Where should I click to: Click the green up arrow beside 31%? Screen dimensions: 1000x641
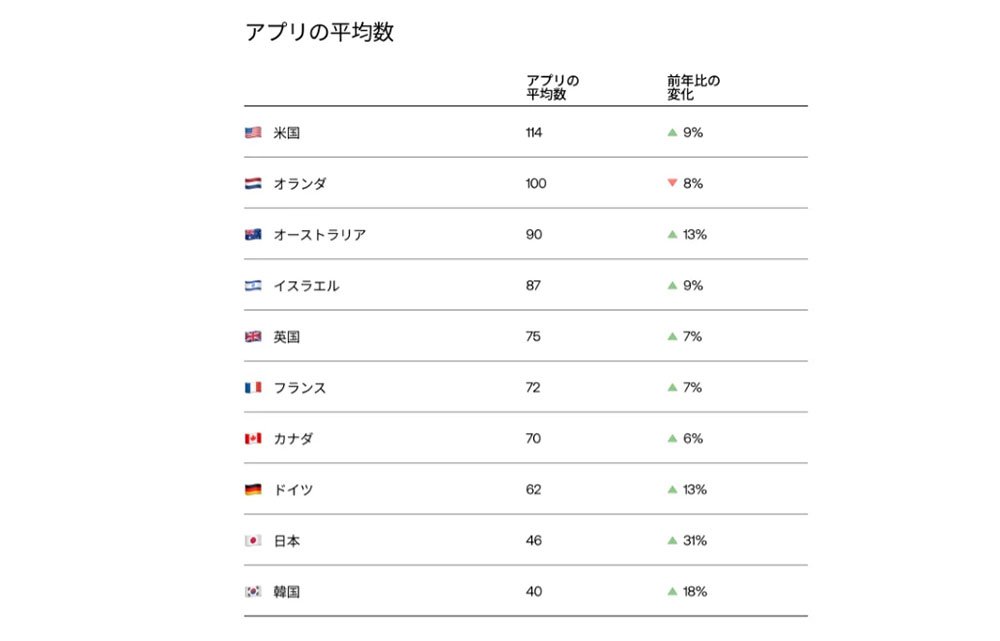click(672, 540)
